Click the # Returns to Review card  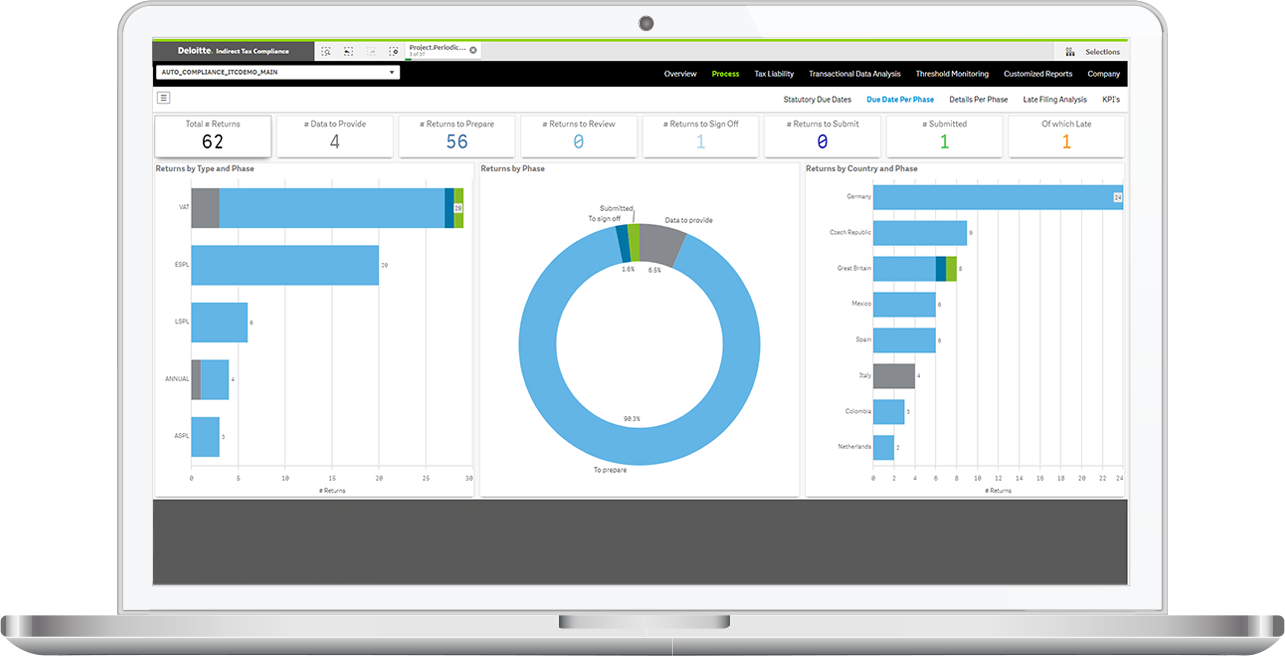click(x=579, y=136)
